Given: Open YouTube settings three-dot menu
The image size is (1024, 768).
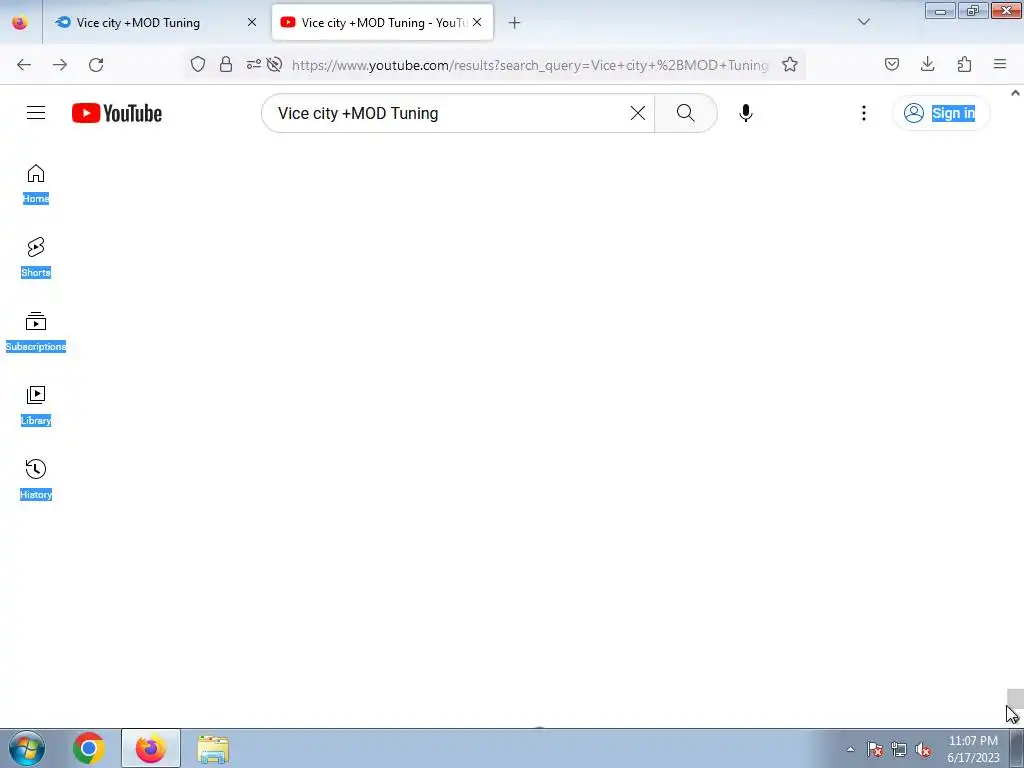Looking at the screenshot, I should coord(863,113).
